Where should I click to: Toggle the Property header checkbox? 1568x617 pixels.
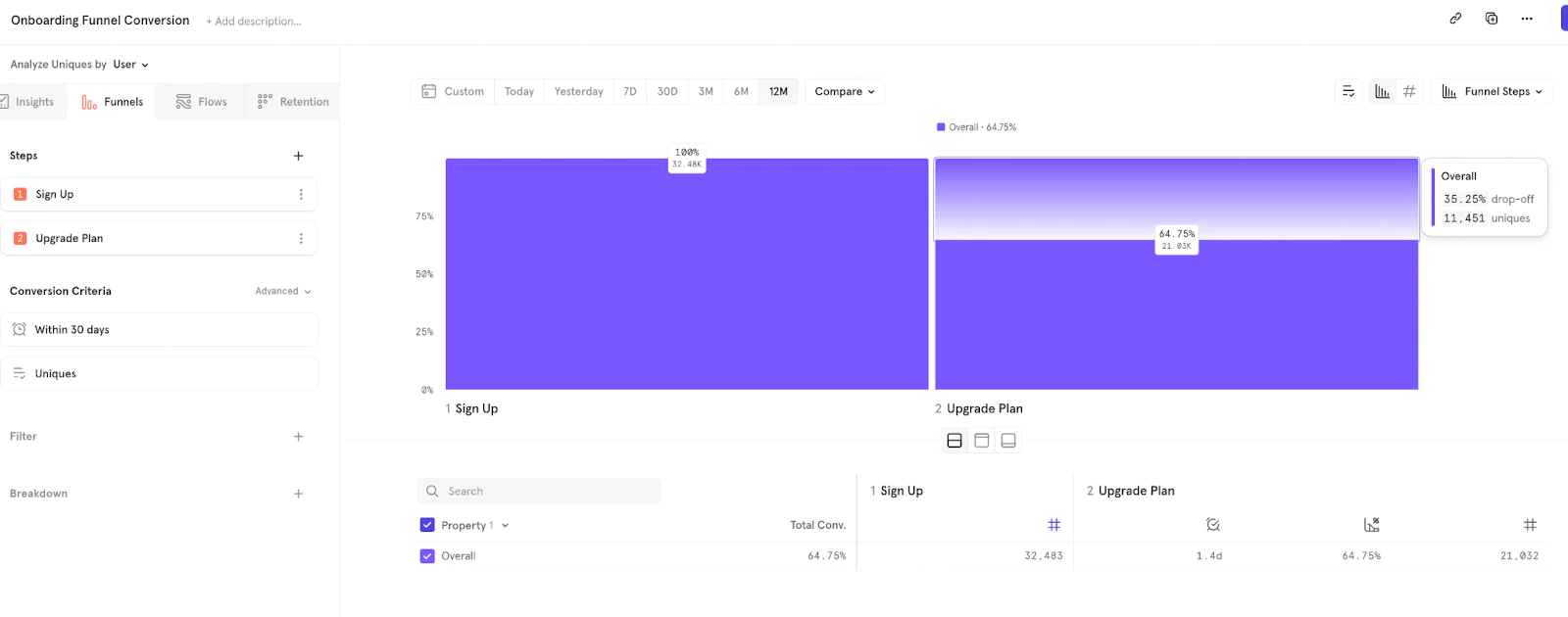pyautogui.click(x=427, y=526)
